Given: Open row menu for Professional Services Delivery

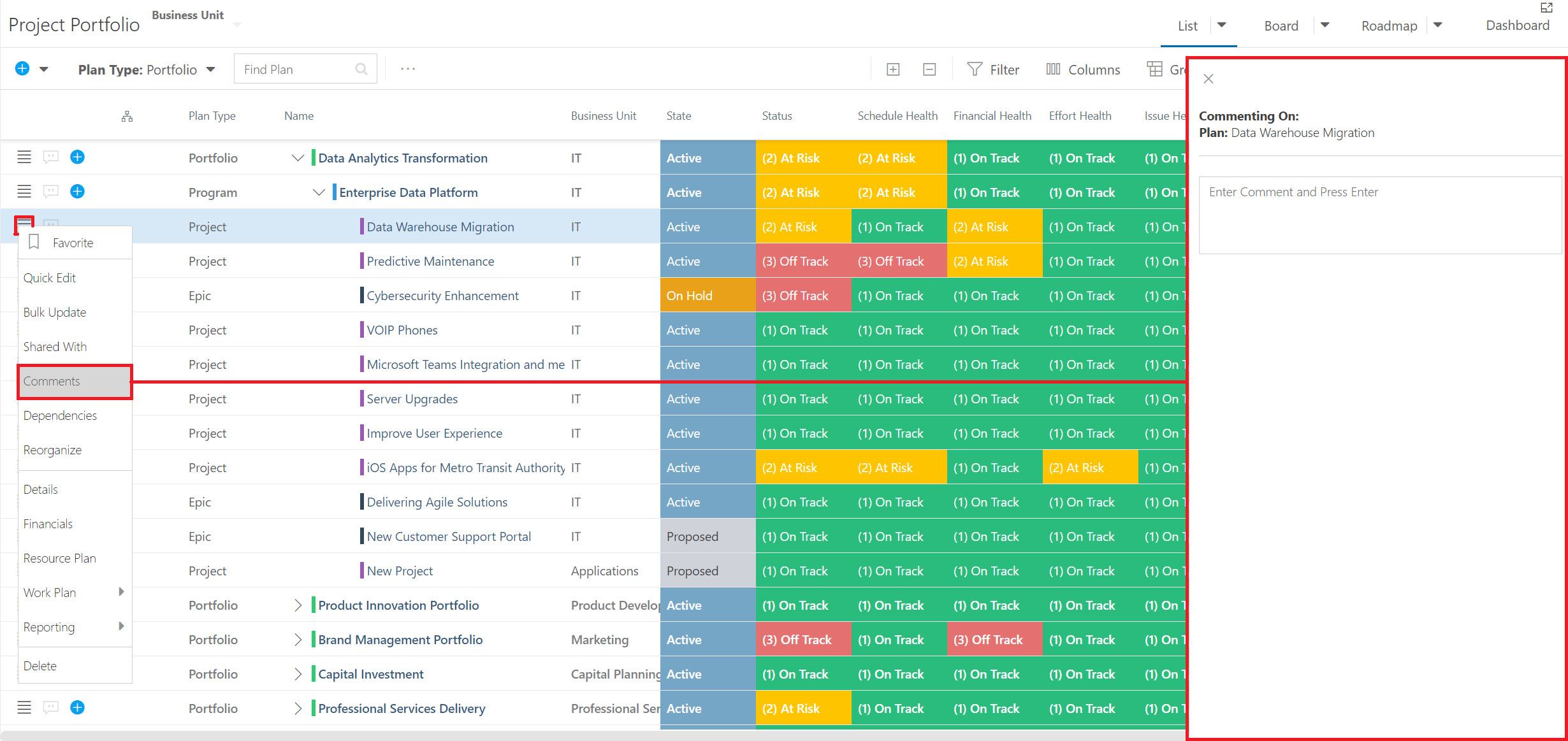Looking at the screenshot, I should [24, 708].
